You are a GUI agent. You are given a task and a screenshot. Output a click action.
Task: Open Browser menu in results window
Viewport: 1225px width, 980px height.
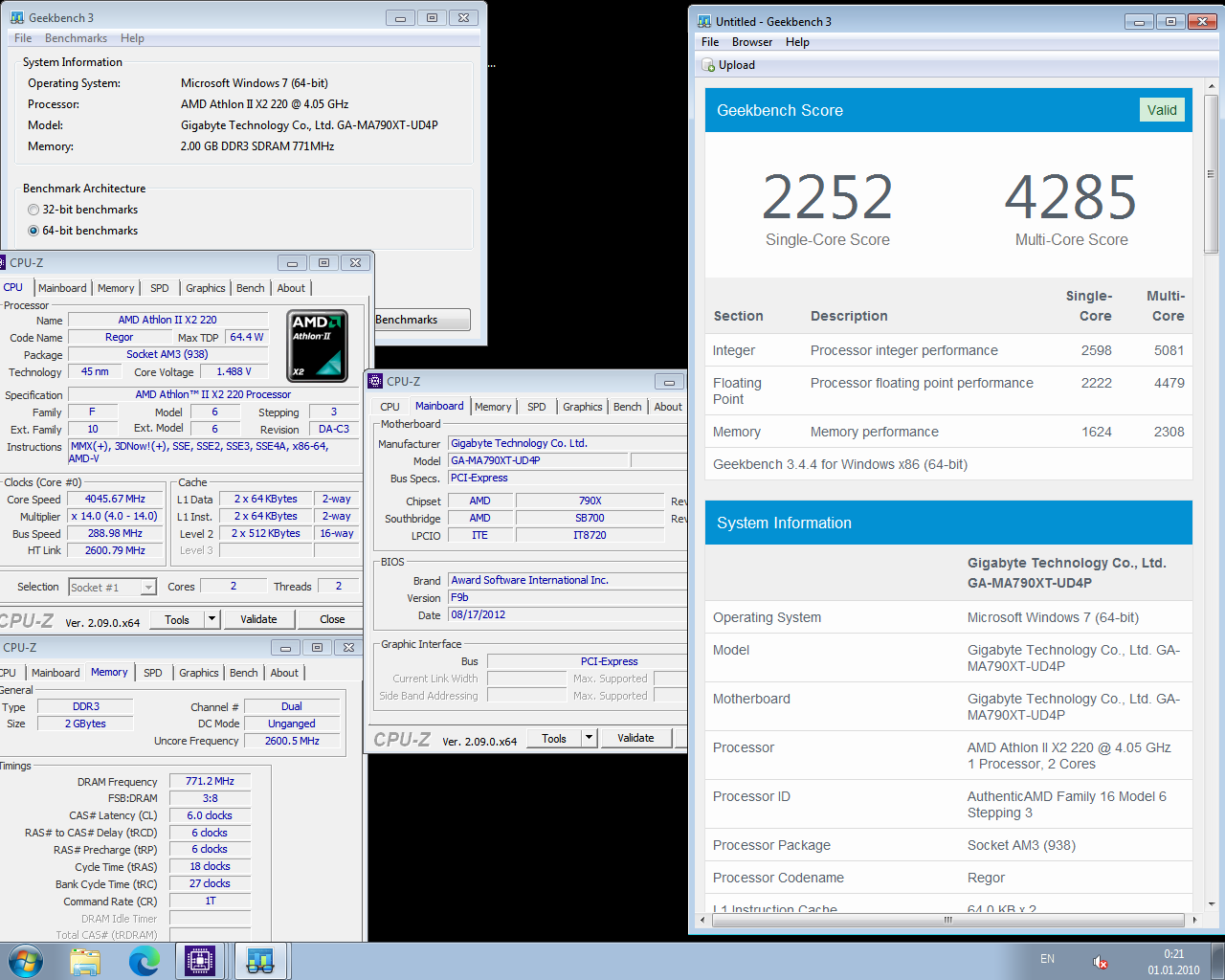752,42
